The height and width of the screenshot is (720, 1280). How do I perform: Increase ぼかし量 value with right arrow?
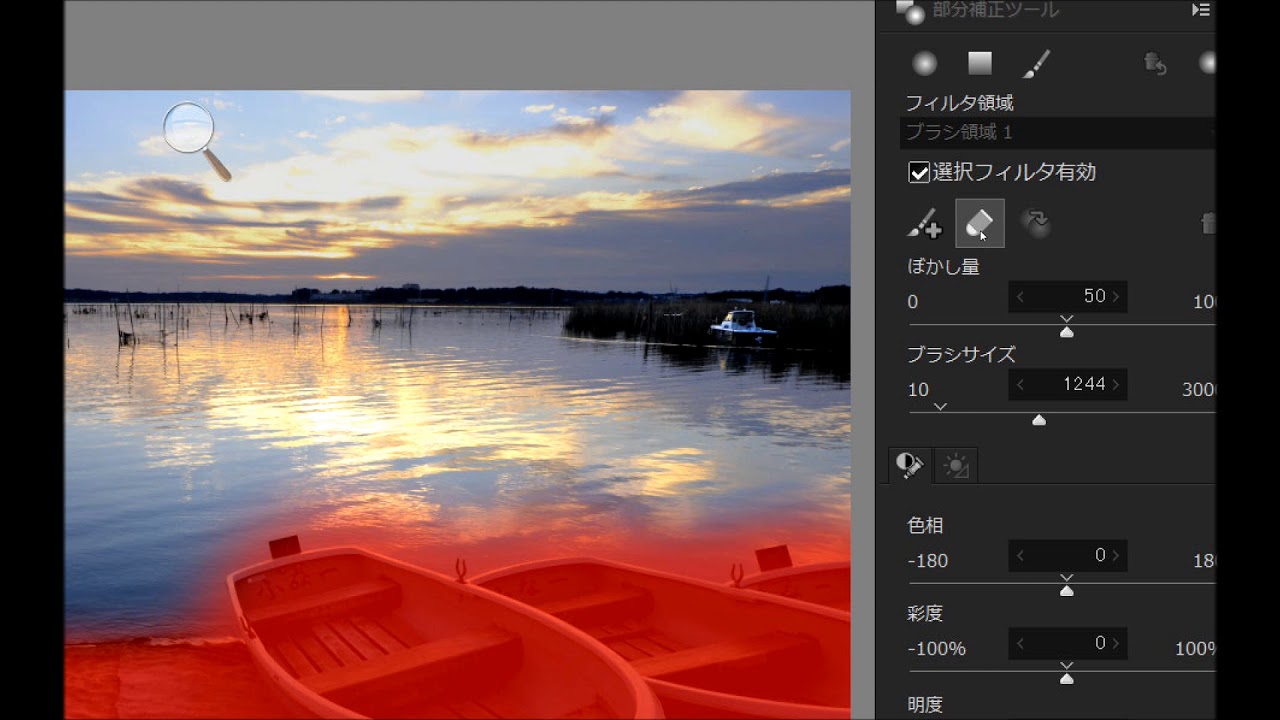tap(1115, 297)
